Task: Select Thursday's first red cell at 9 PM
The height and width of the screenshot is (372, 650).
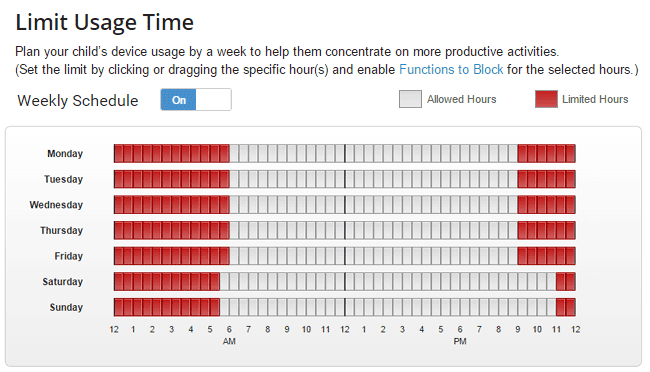Action: pyautogui.click(x=523, y=230)
